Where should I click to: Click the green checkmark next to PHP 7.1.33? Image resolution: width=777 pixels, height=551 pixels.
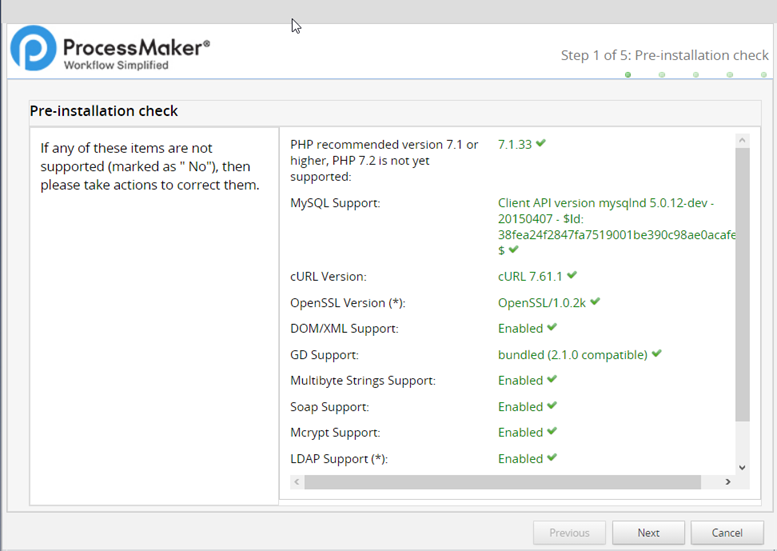541,144
